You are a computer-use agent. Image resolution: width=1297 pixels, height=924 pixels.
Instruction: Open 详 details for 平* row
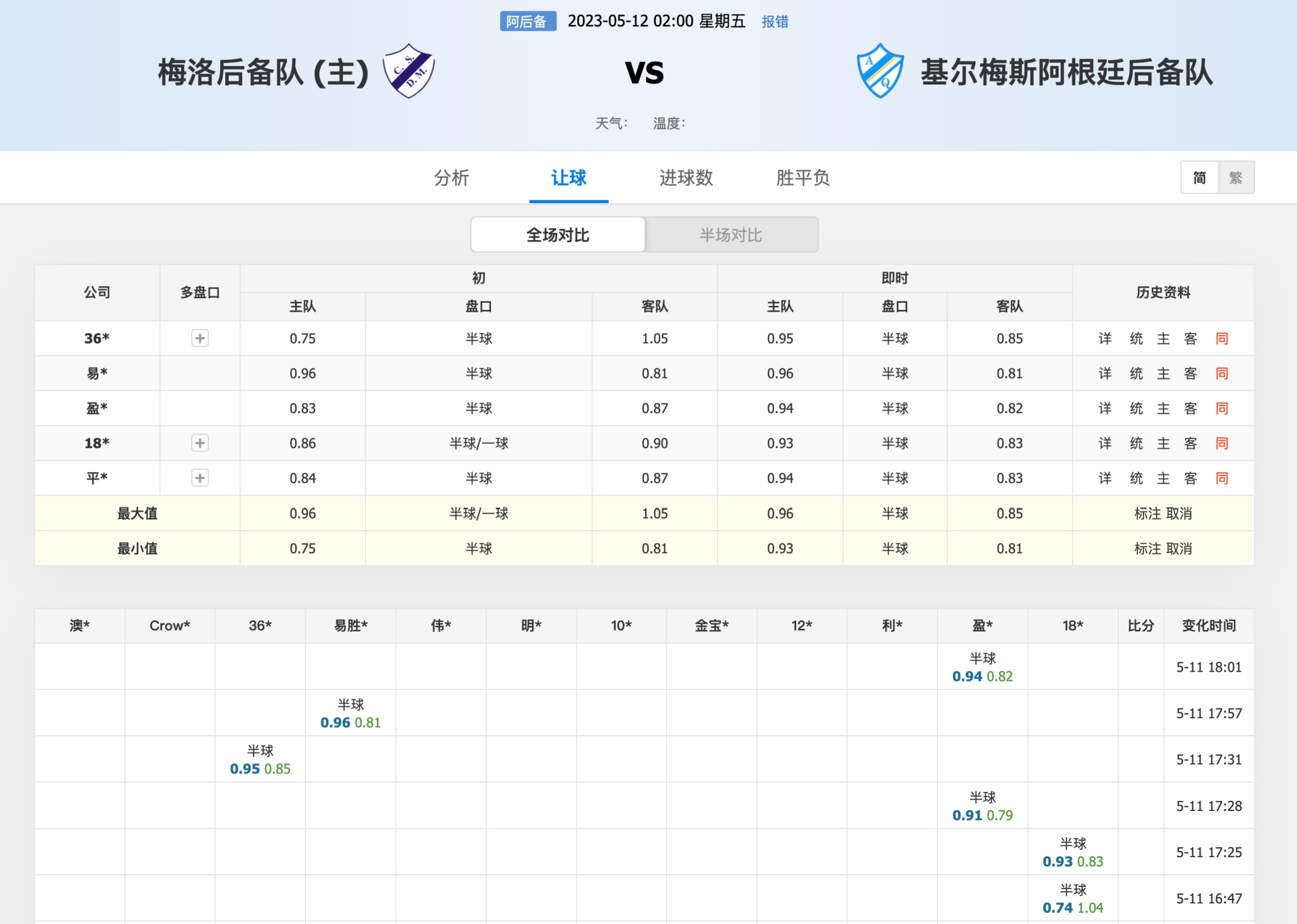click(x=1105, y=478)
